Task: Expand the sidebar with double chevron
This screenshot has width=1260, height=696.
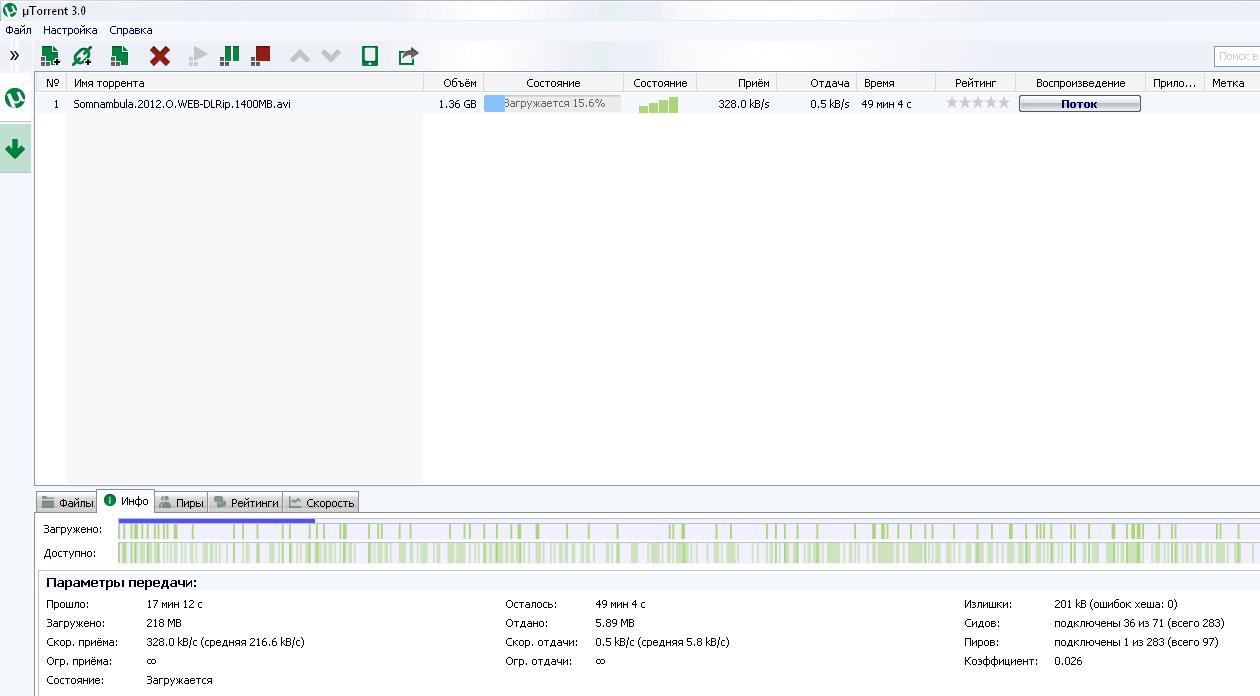Action: [14, 56]
